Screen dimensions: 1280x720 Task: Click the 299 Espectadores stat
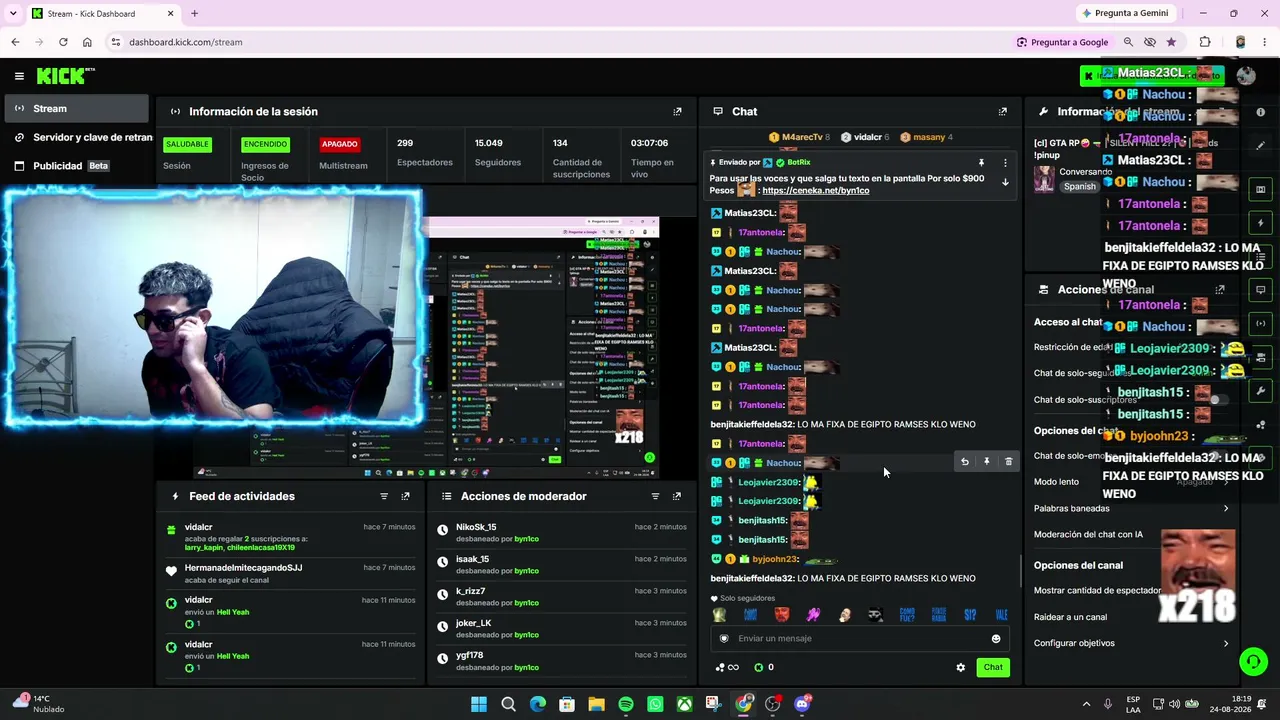click(x=424, y=152)
